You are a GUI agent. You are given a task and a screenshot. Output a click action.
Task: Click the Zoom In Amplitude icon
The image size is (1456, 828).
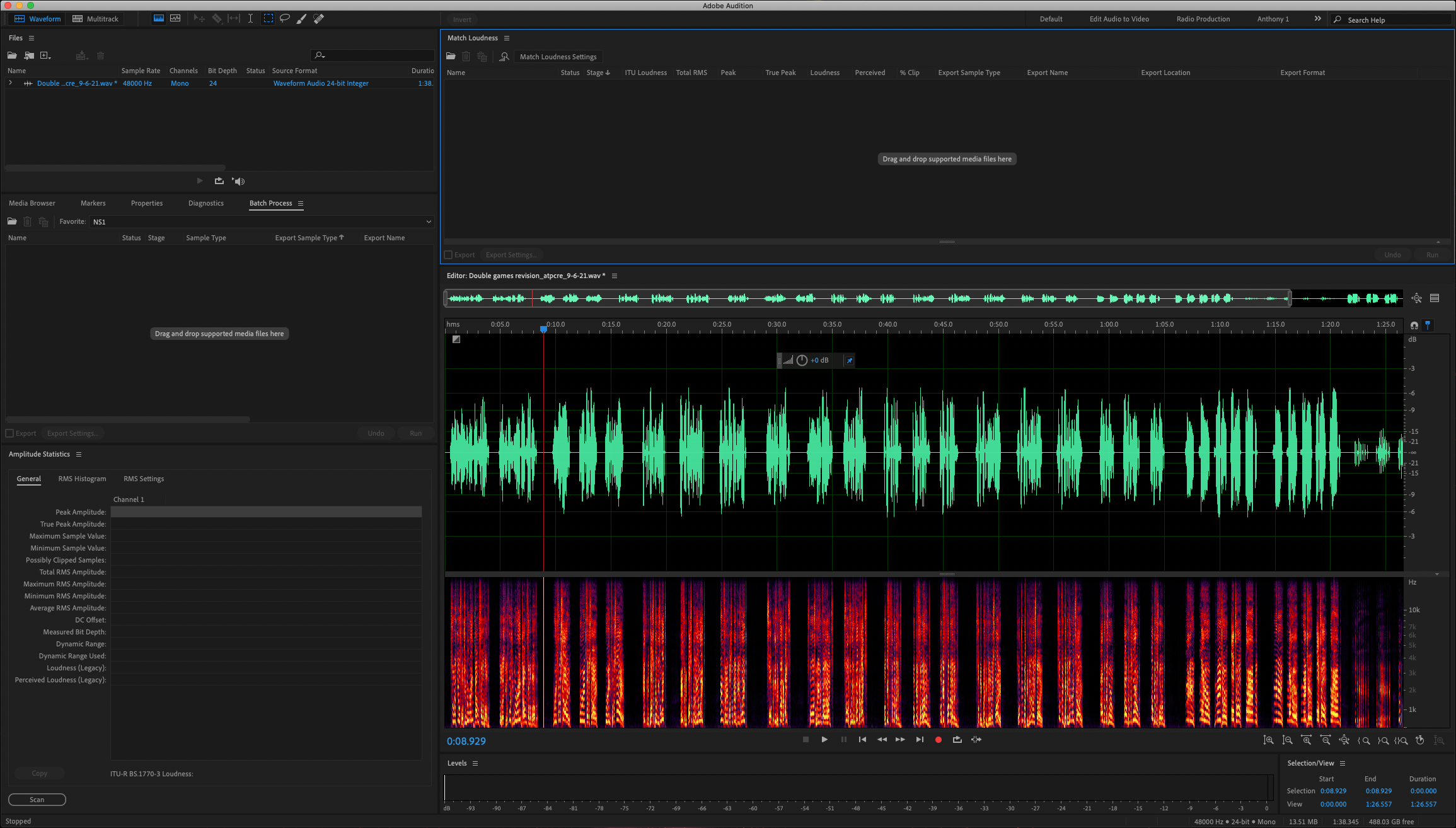pos(1268,740)
